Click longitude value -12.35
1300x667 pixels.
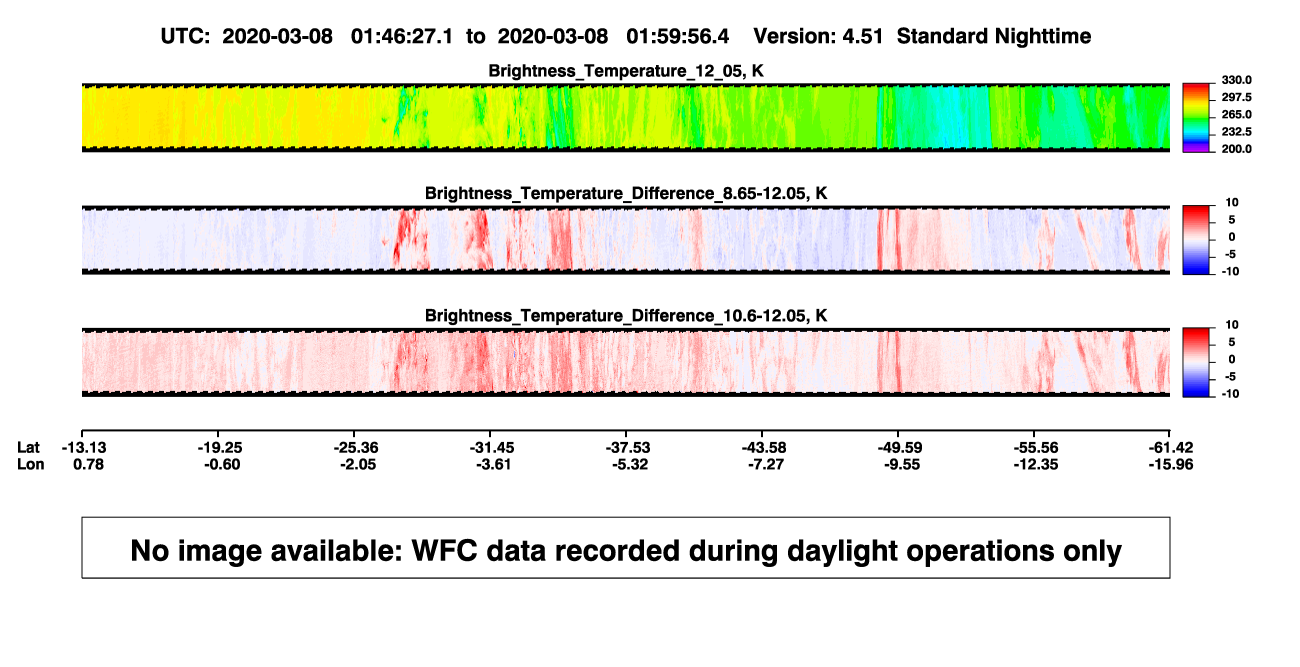tap(1037, 464)
